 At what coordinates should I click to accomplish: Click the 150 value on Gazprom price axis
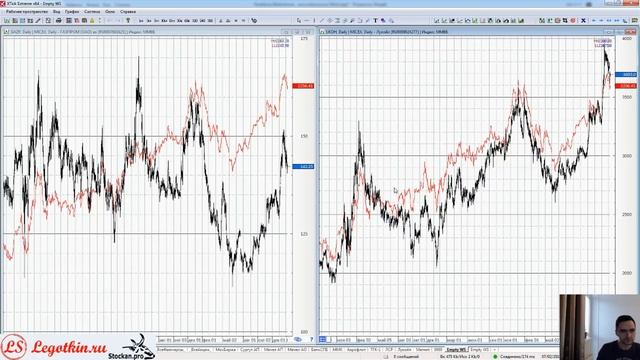[304, 136]
